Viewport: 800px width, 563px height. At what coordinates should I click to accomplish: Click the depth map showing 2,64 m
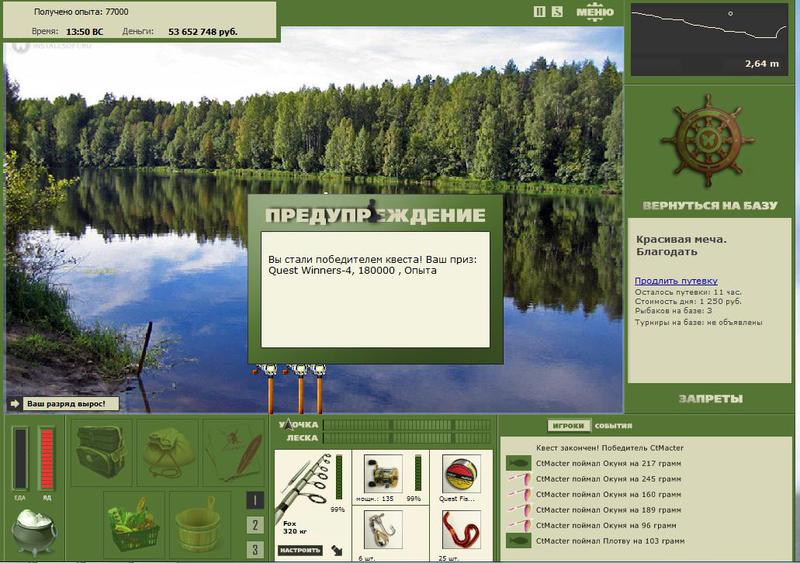coord(709,40)
